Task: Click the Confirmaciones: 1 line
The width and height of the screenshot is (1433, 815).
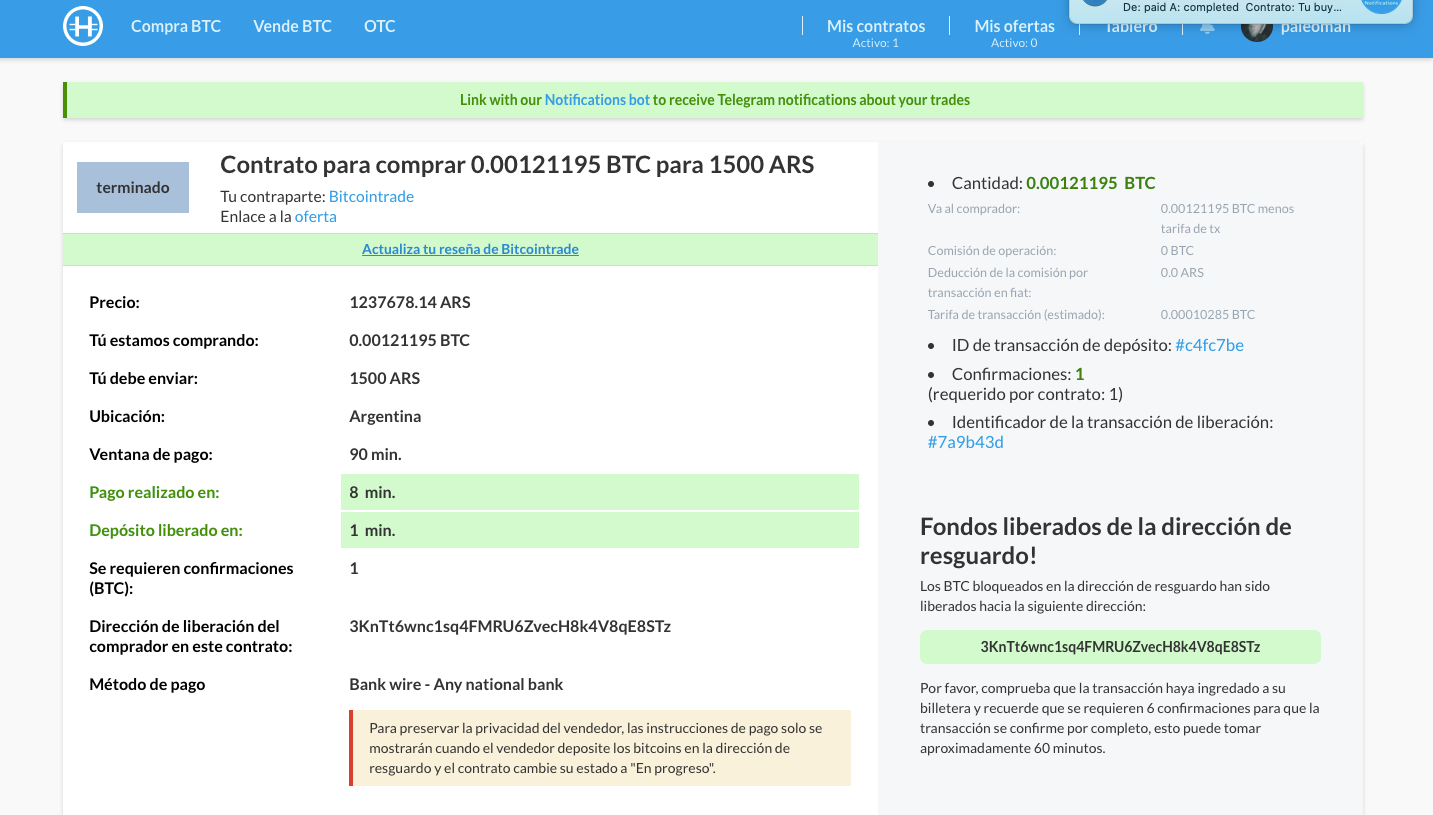Action: click(x=1018, y=374)
